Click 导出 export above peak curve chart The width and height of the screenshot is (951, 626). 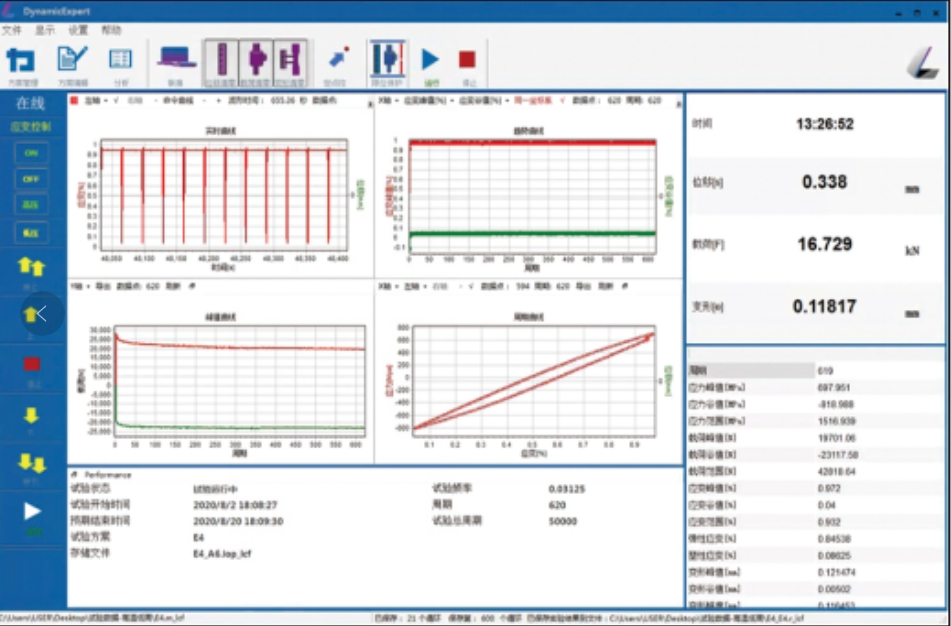coord(102,285)
